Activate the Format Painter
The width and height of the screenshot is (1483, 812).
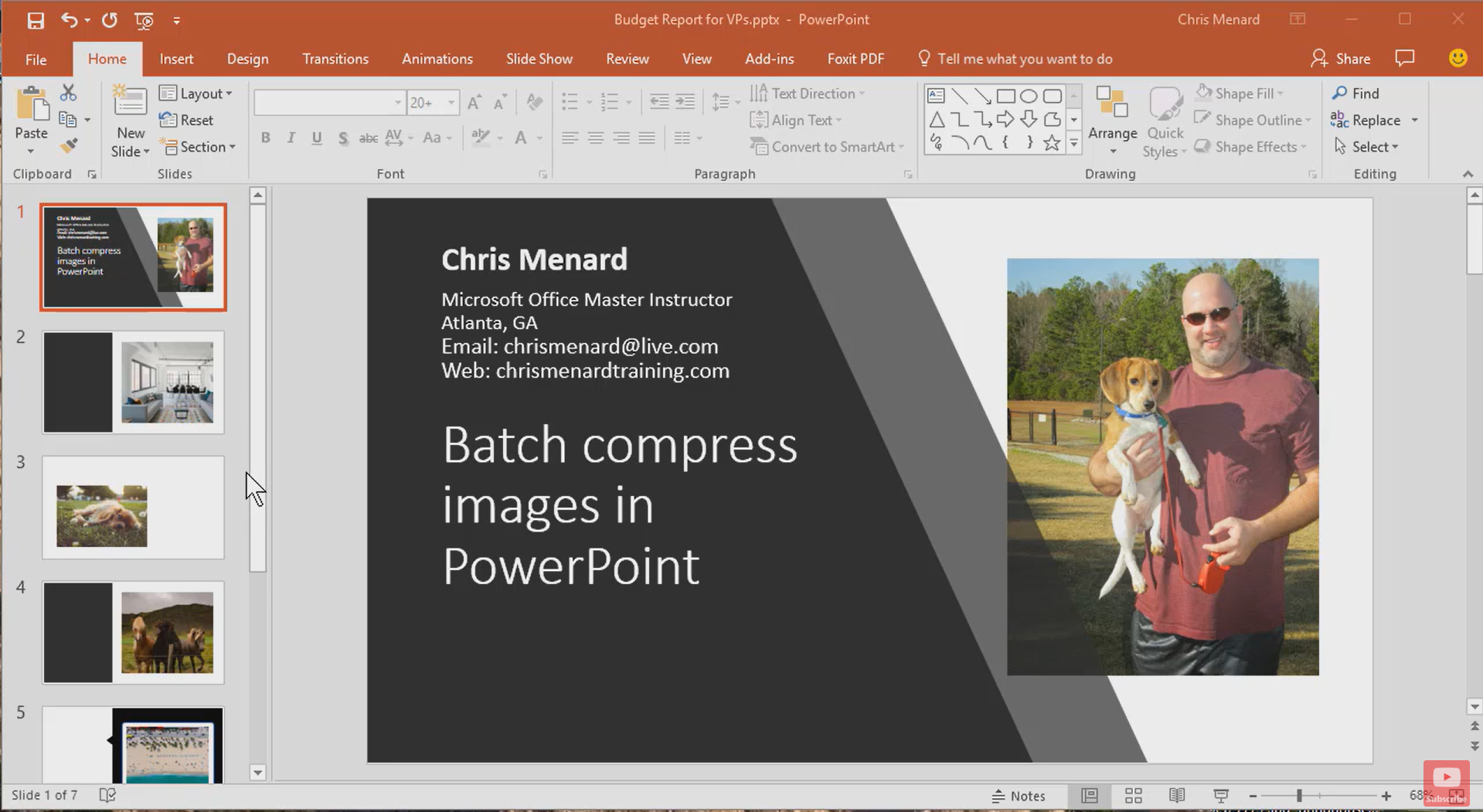tap(69, 145)
